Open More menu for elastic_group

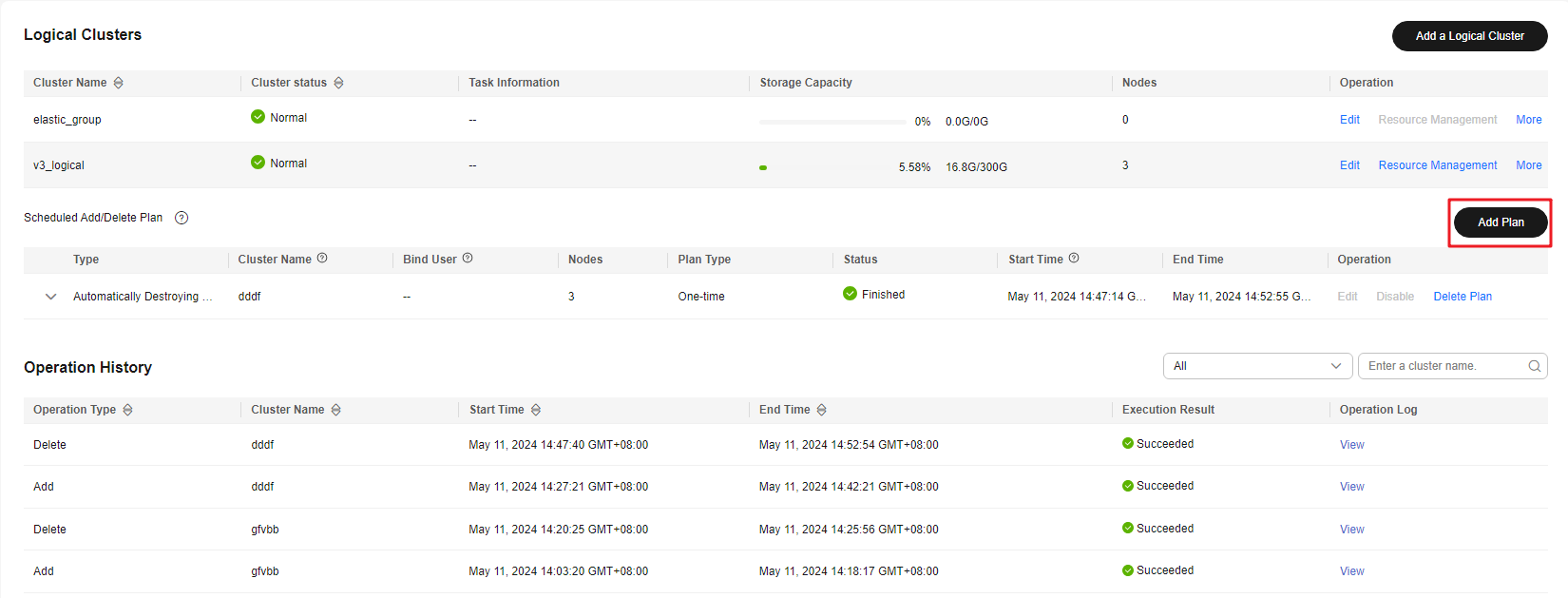pos(1528,120)
